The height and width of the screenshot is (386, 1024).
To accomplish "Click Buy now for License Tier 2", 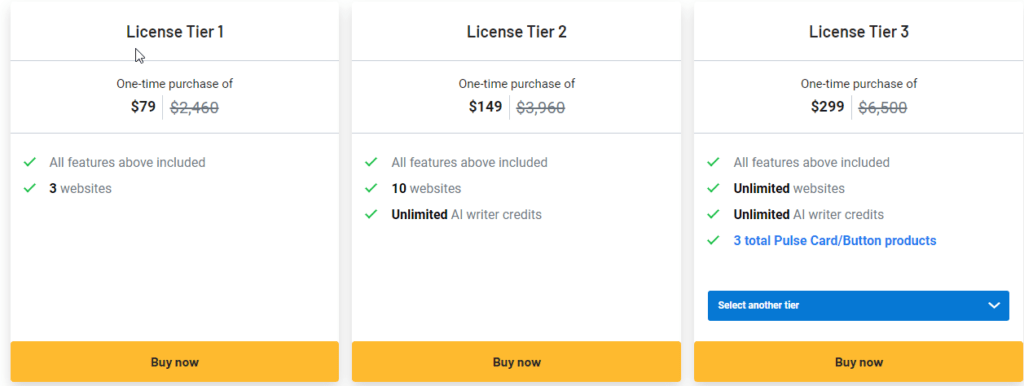I will 517,362.
